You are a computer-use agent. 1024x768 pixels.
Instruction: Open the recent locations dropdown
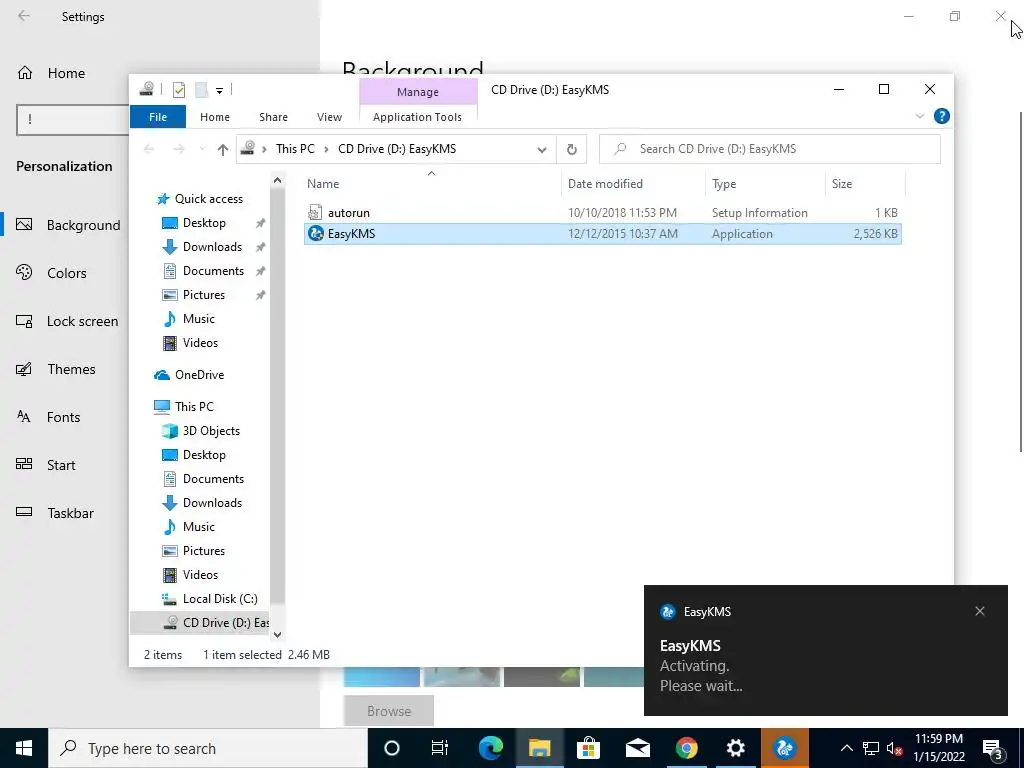(202, 150)
